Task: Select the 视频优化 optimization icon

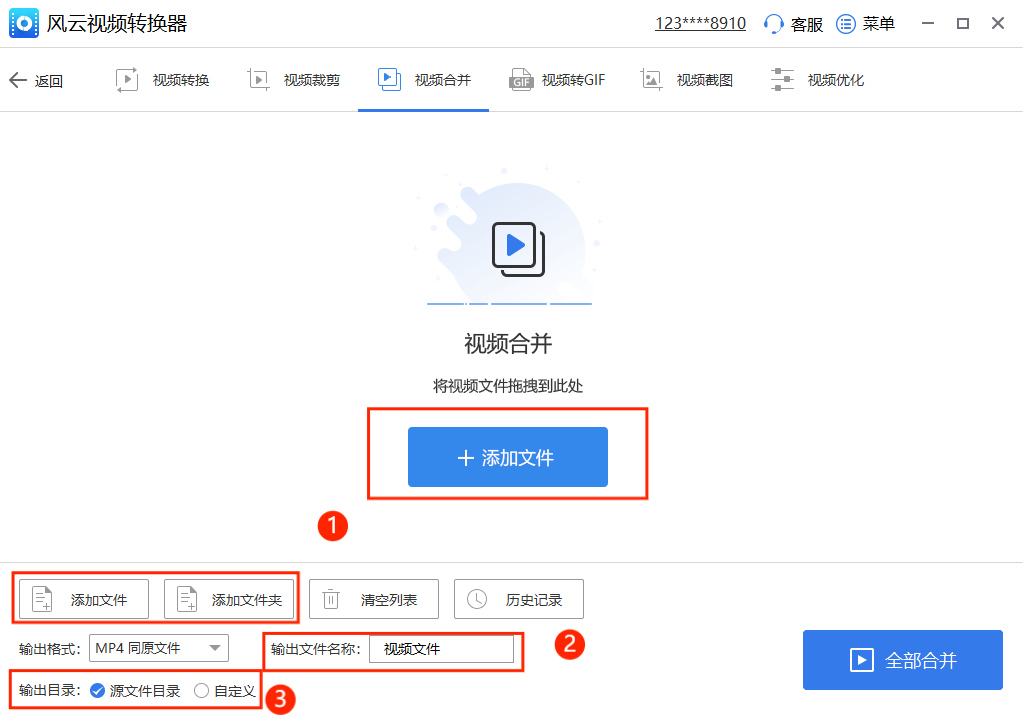Action: coord(782,79)
